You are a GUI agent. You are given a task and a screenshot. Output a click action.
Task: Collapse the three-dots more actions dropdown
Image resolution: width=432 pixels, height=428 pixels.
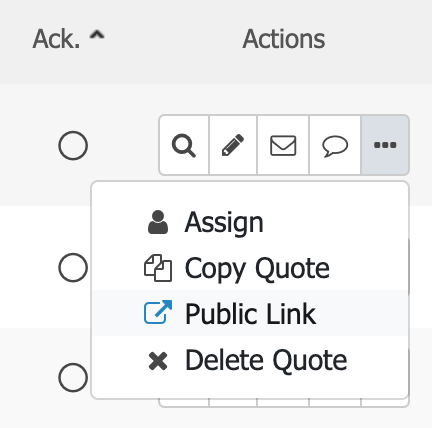[385, 145]
